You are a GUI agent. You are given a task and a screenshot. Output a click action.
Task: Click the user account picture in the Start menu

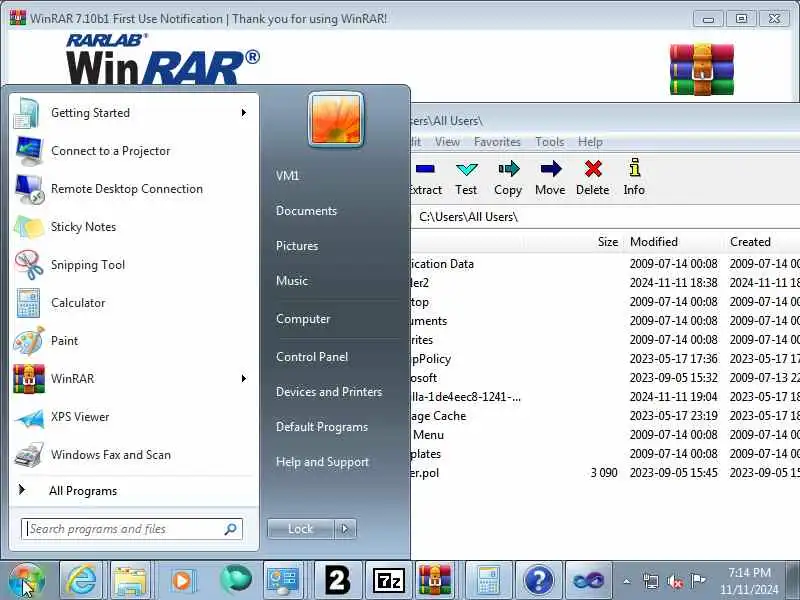click(336, 120)
